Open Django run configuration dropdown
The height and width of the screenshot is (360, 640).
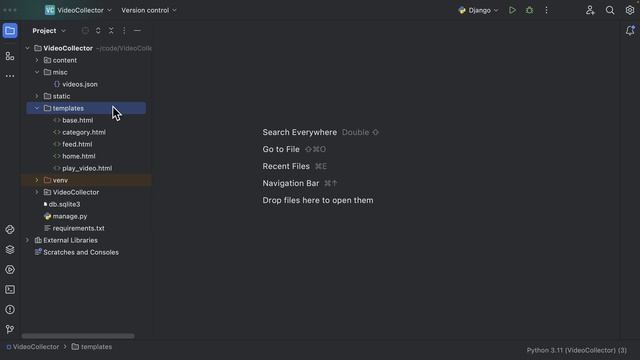coord(478,10)
